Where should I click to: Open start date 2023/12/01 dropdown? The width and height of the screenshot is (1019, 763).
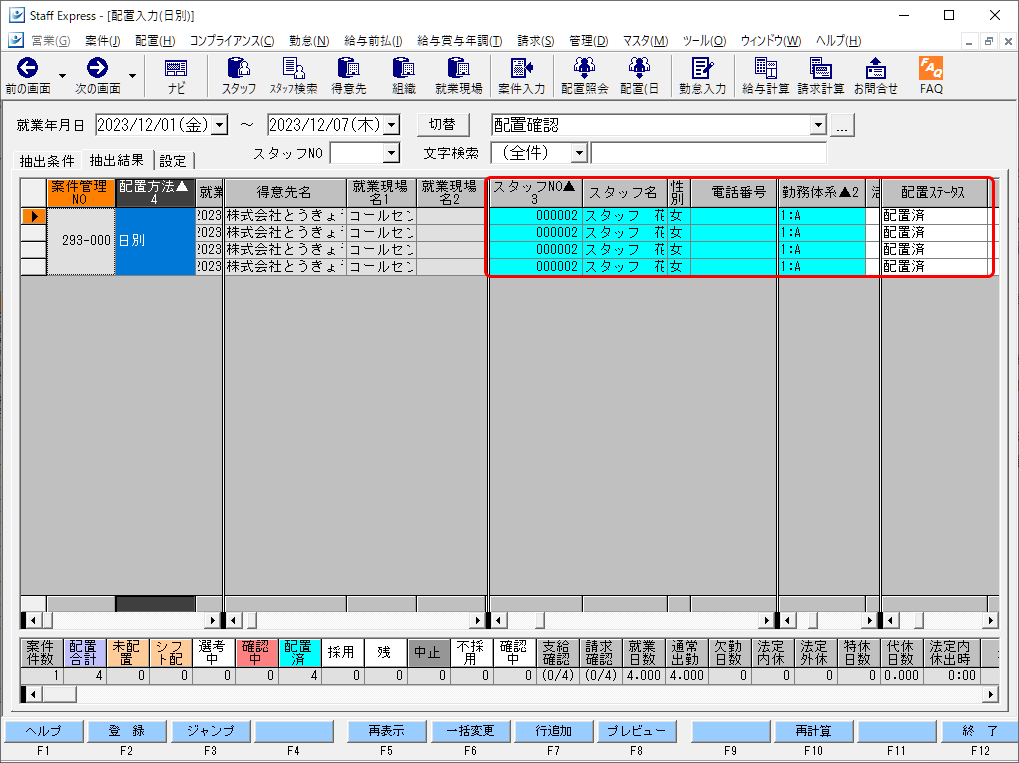point(220,125)
